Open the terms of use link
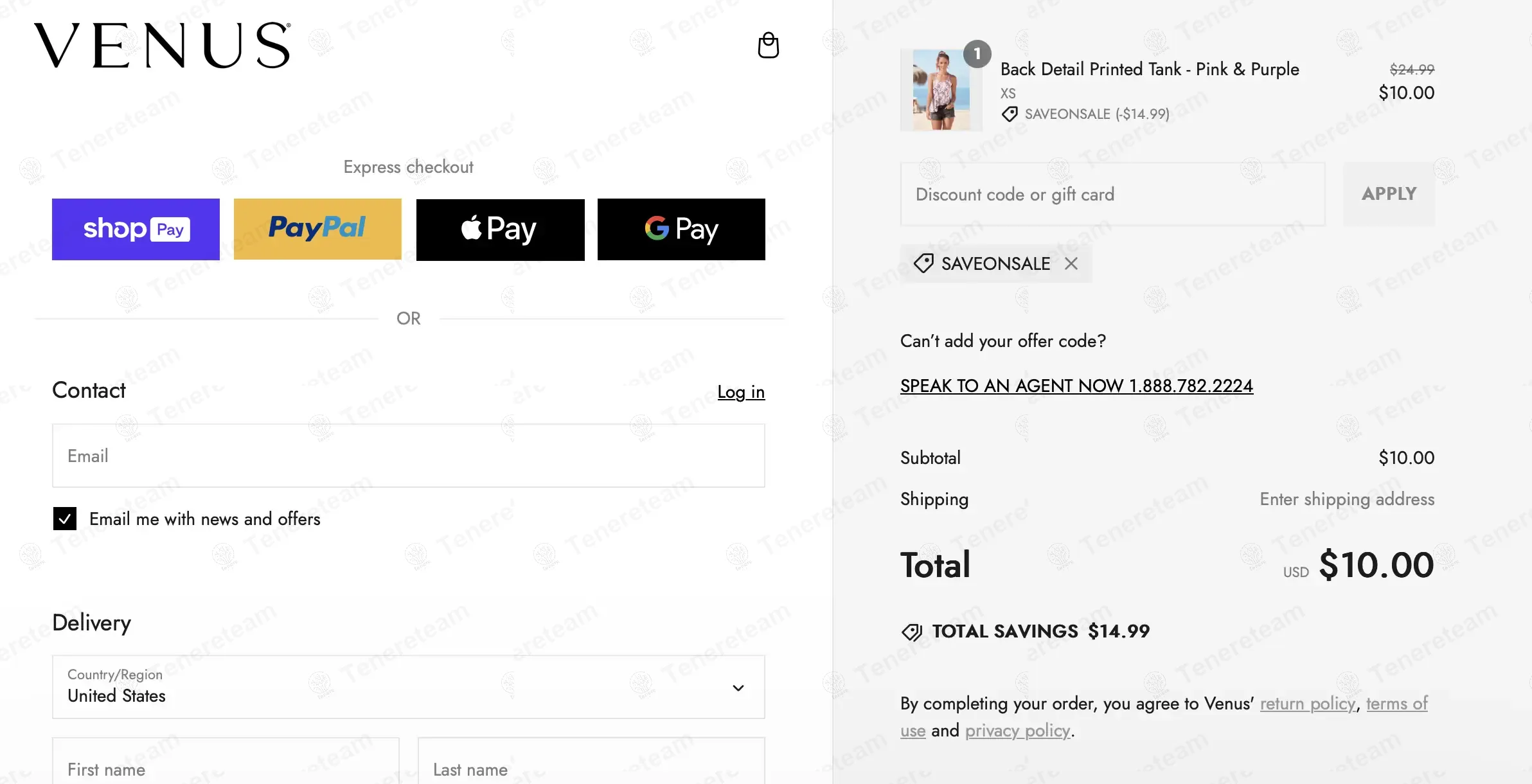 pos(1396,704)
